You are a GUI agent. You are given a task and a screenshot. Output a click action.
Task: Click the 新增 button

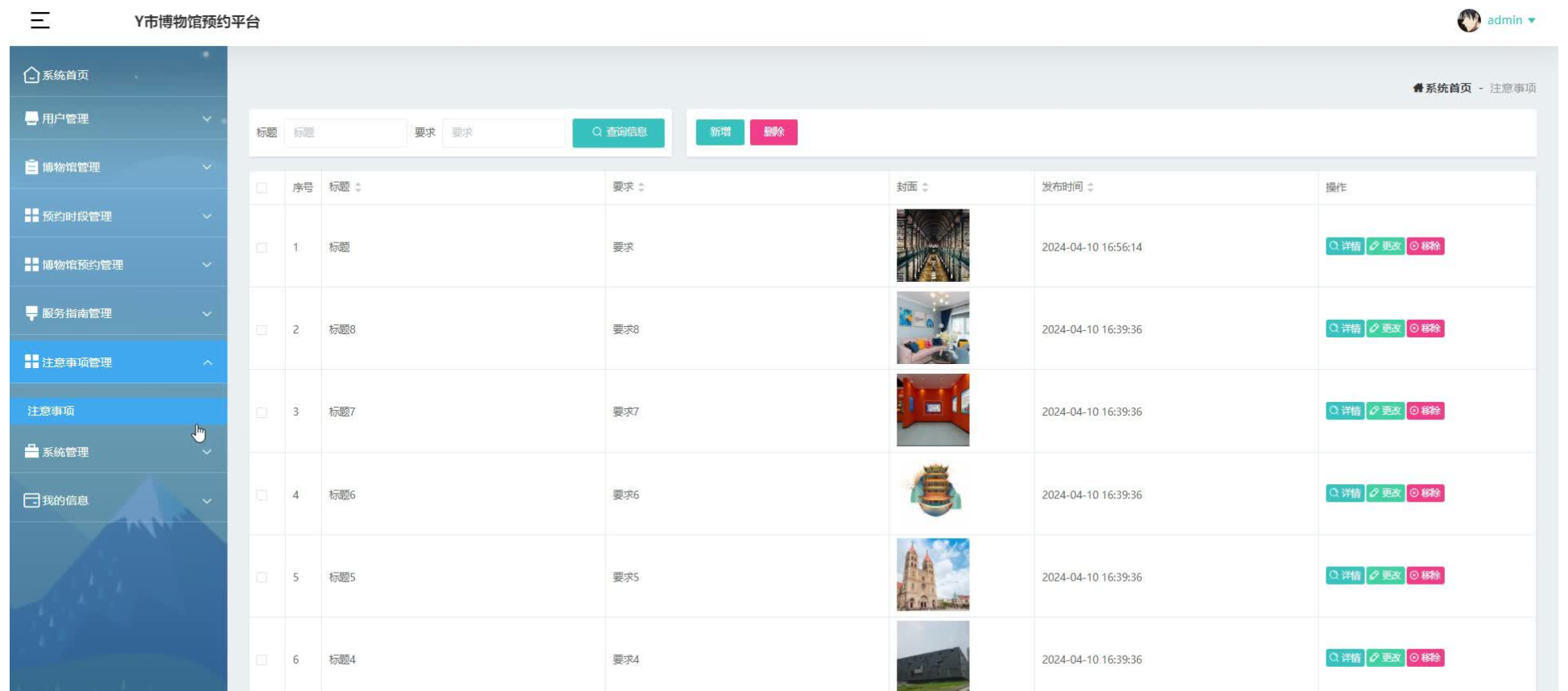[720, 132]
